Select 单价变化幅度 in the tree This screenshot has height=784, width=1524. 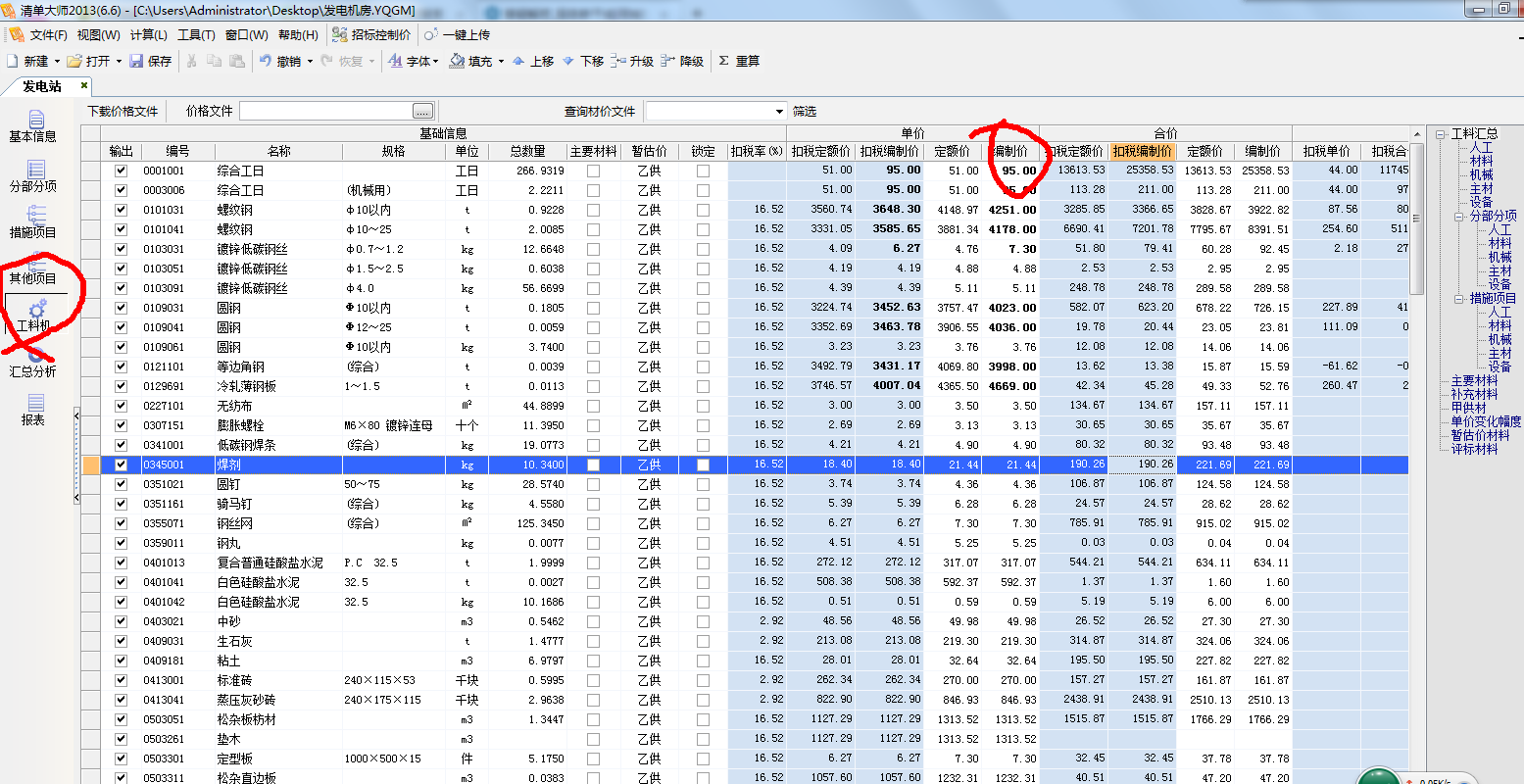pos(1486,421)
